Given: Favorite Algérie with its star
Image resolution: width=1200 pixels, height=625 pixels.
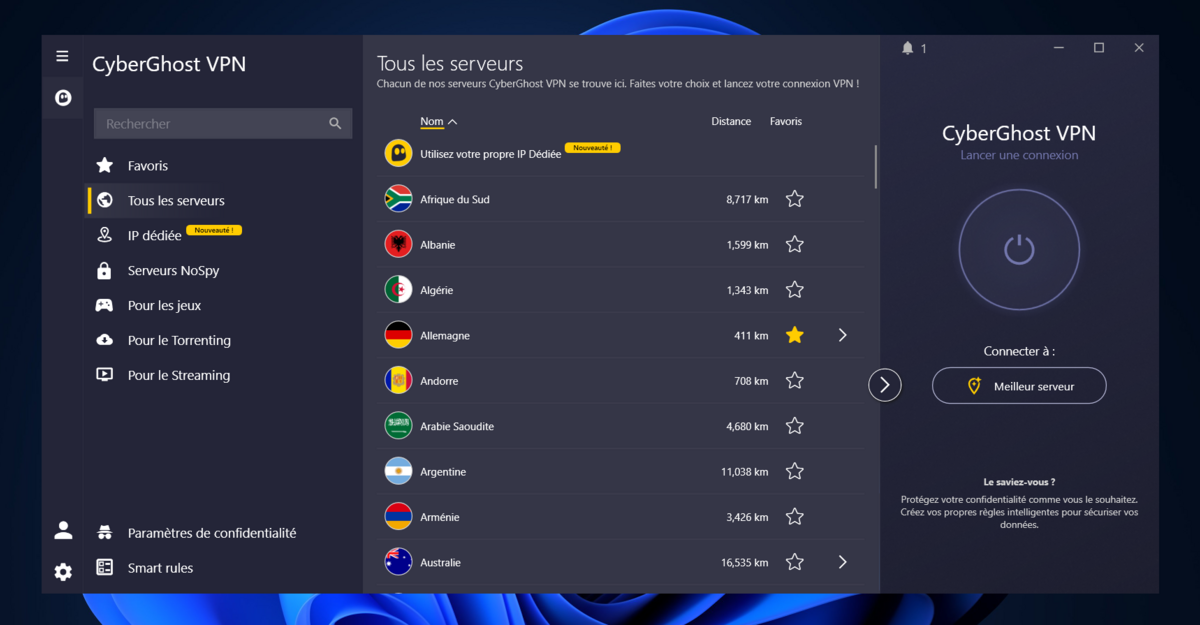Looking at the screenshot, I should 795,290.
